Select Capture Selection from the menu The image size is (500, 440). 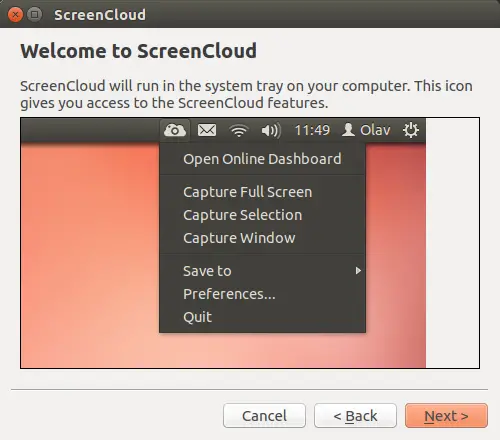tap(262, 215)
